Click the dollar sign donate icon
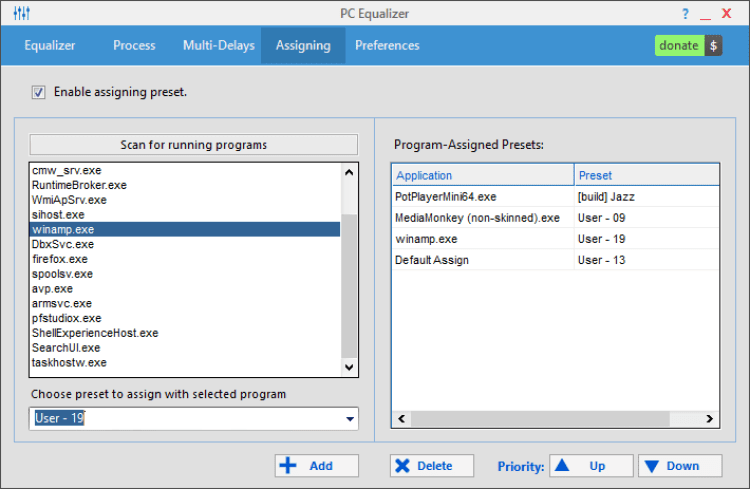Screen dimensions: 750x489 (x=713, y=46)
